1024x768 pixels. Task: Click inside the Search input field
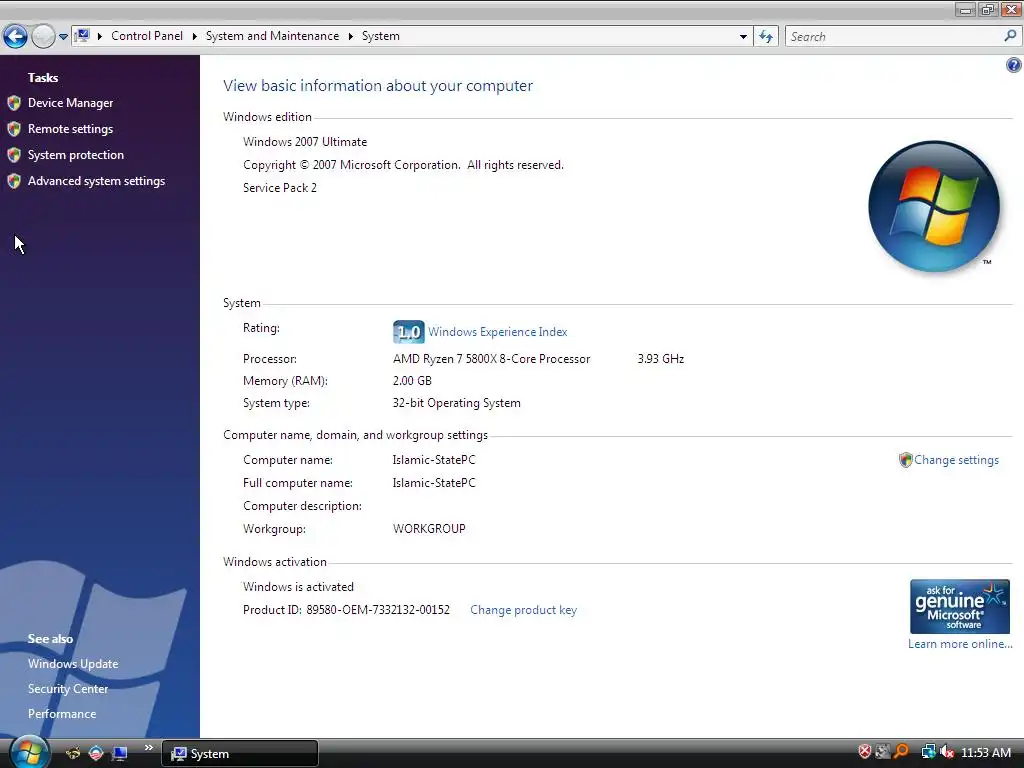[x=895, y=37]
